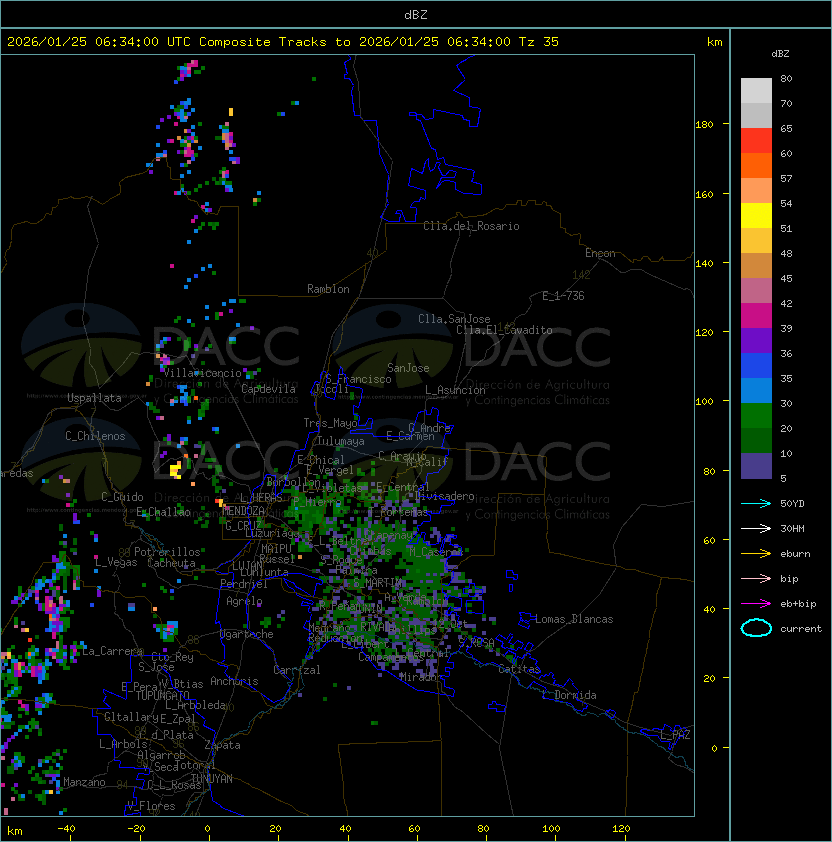
Task: Click the 'Agrelo' map label
Action: click(x=244, y=601)
